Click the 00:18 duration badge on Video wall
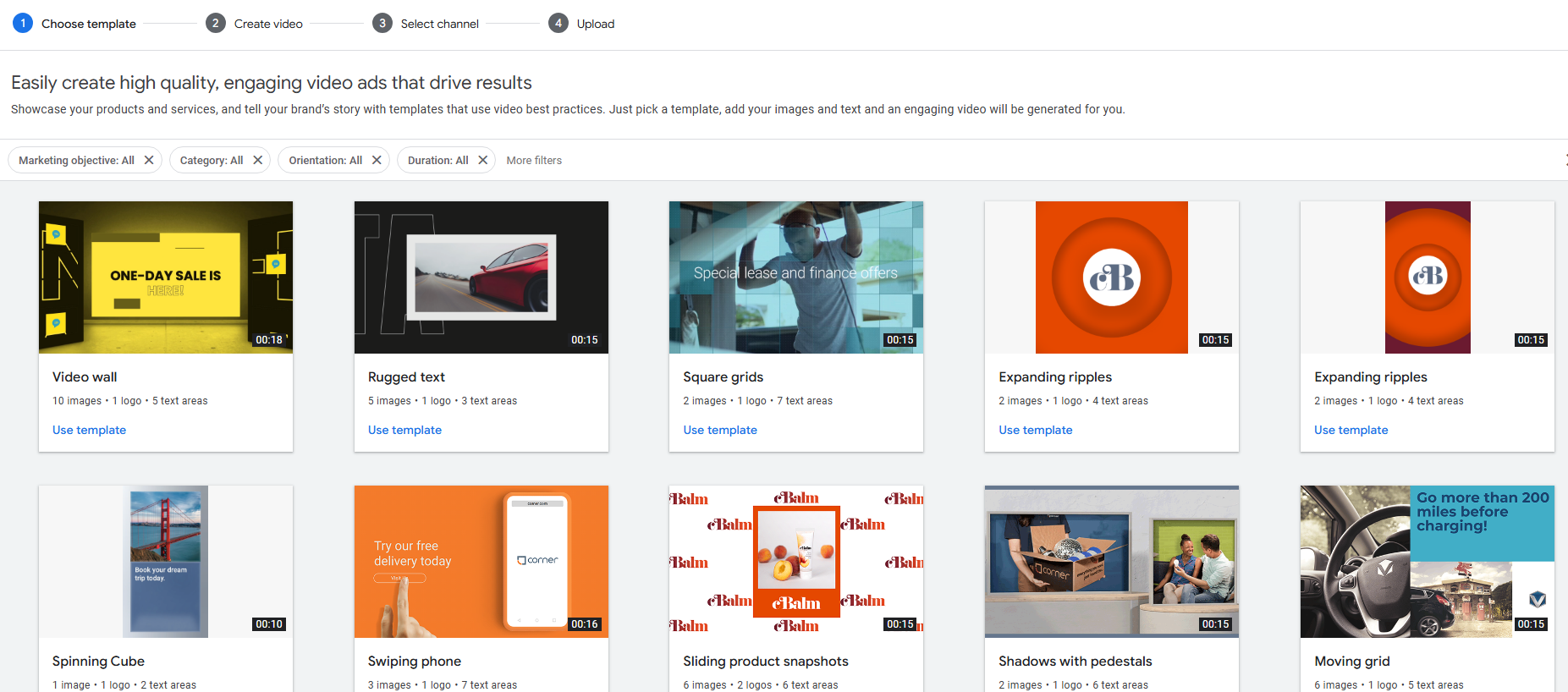1568x692 pixels. 269,340
